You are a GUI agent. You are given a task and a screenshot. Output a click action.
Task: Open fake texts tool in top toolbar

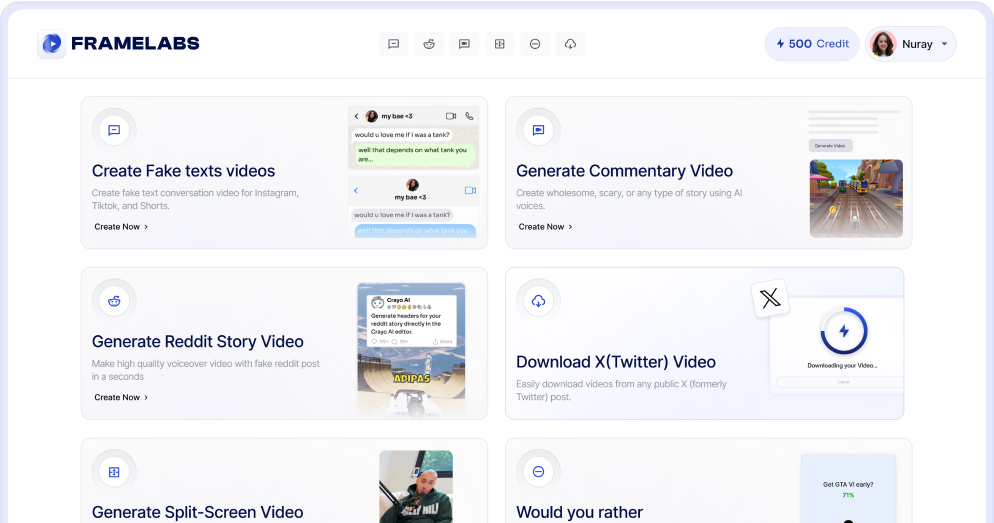coord(394,44)
